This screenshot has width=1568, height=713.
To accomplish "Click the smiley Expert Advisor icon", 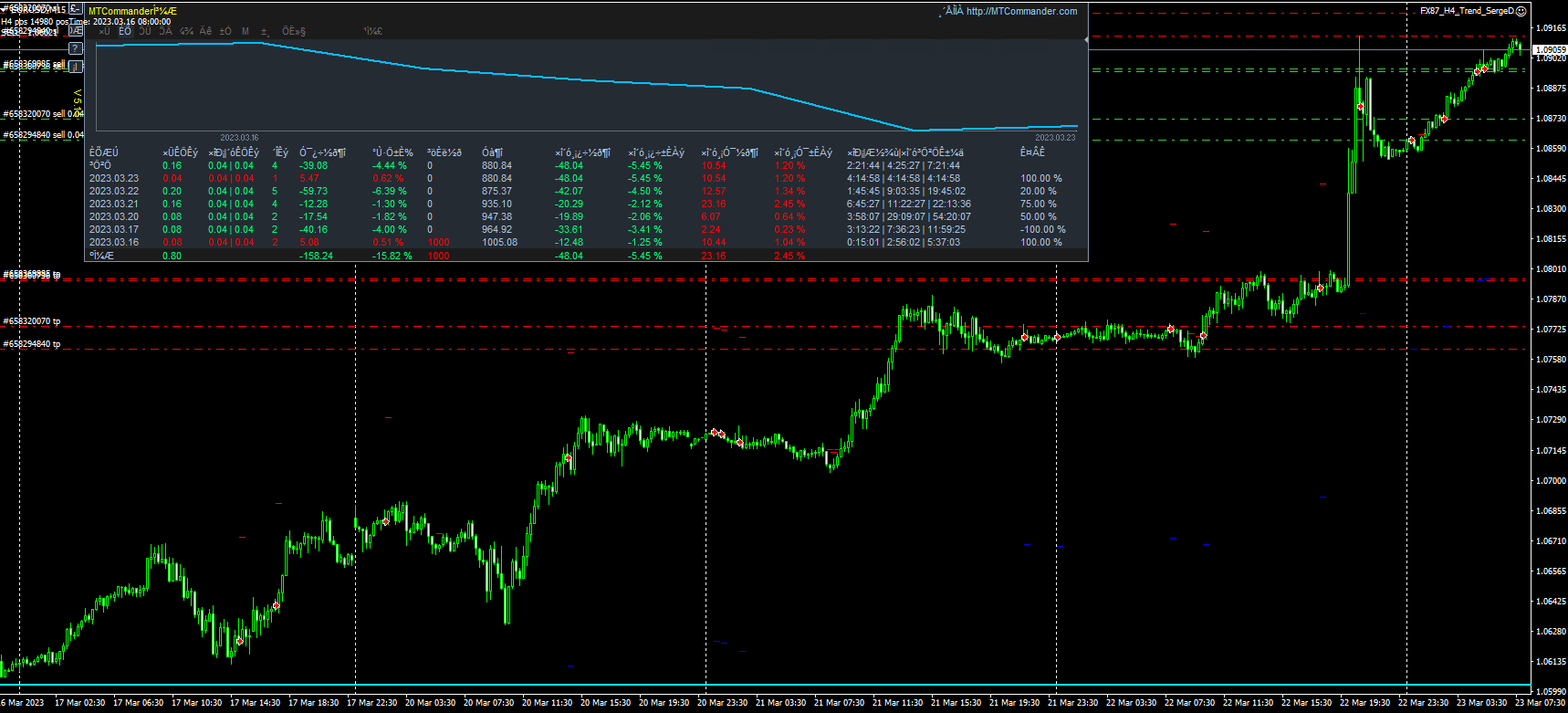I will tap(1521, 11).
